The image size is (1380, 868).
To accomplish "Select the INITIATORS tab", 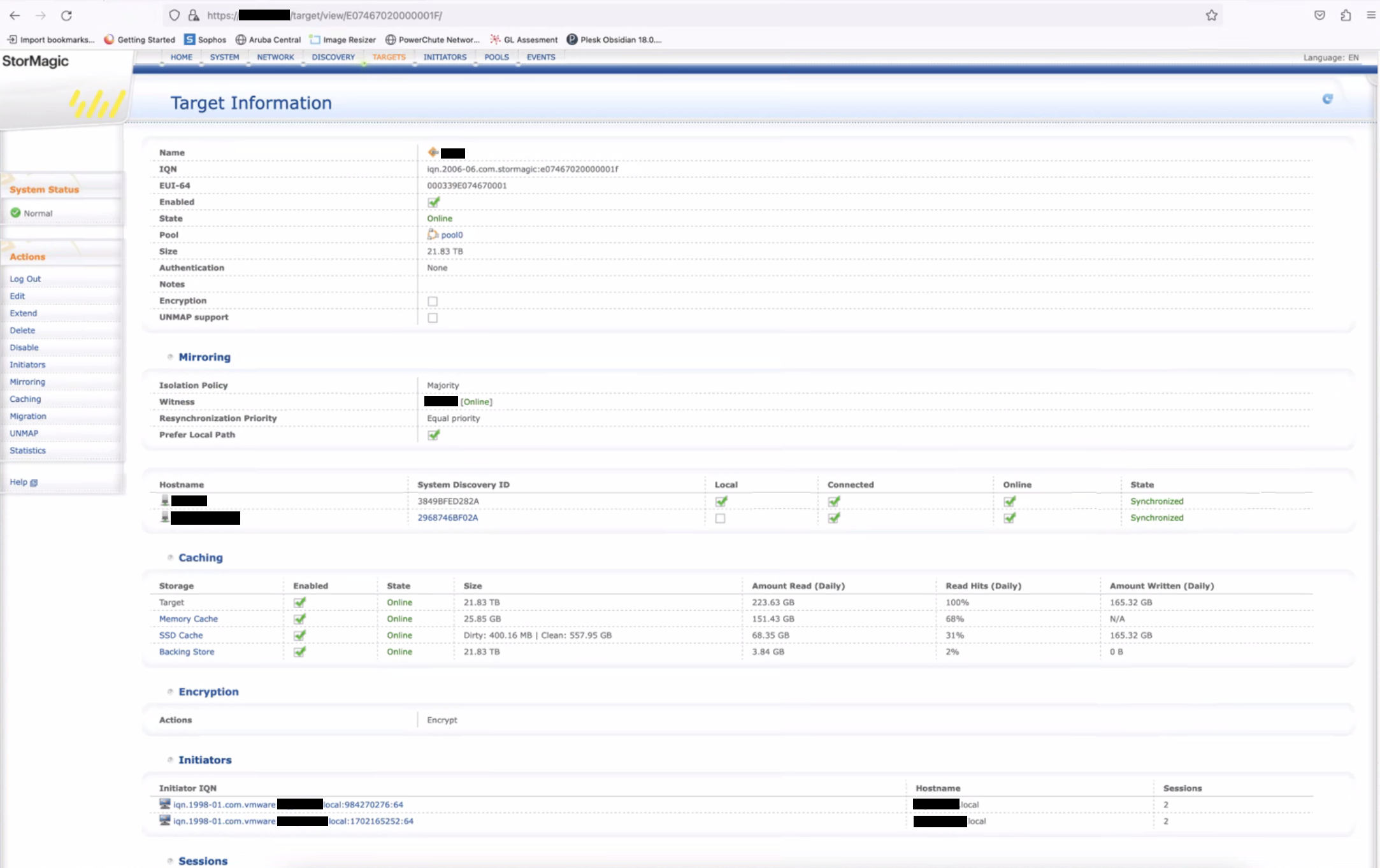I will click(x=445, y=57).
